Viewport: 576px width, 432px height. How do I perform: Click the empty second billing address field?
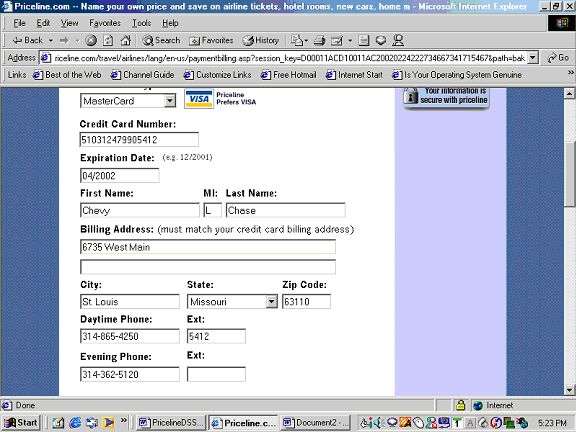point(208,267)
